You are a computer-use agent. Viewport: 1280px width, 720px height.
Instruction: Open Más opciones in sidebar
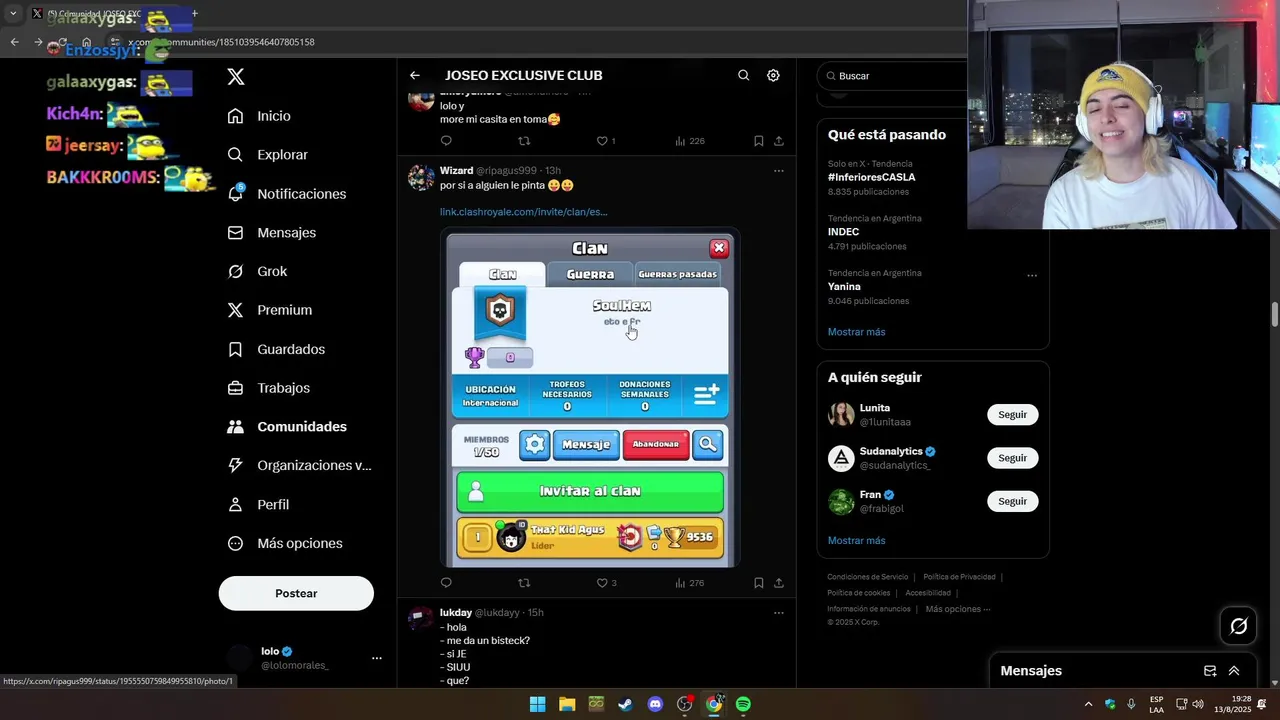click(285, 543)
